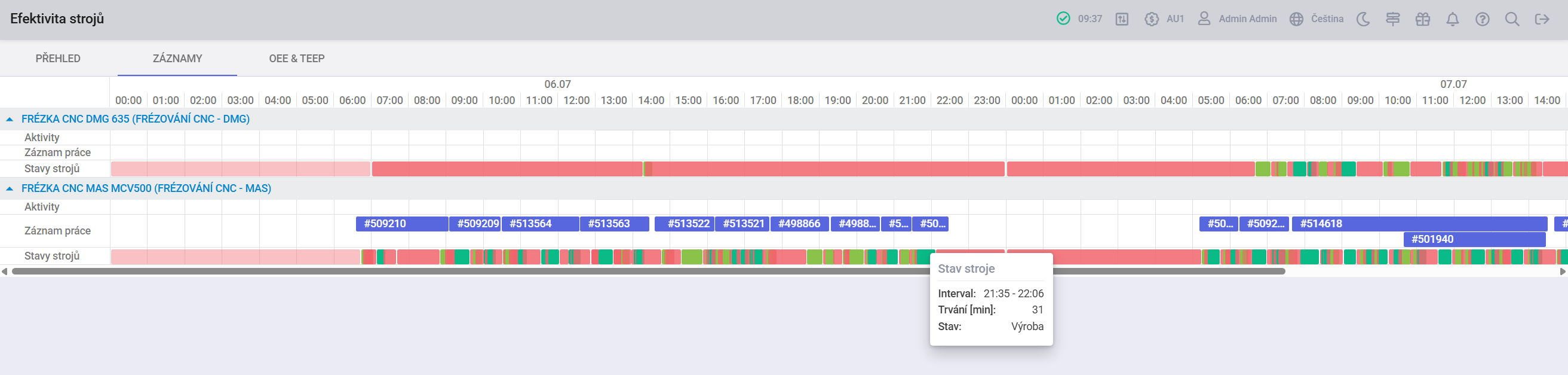Select work record #501940
The width and height of the screenshot is (1568, 375).
[1474, 240]
